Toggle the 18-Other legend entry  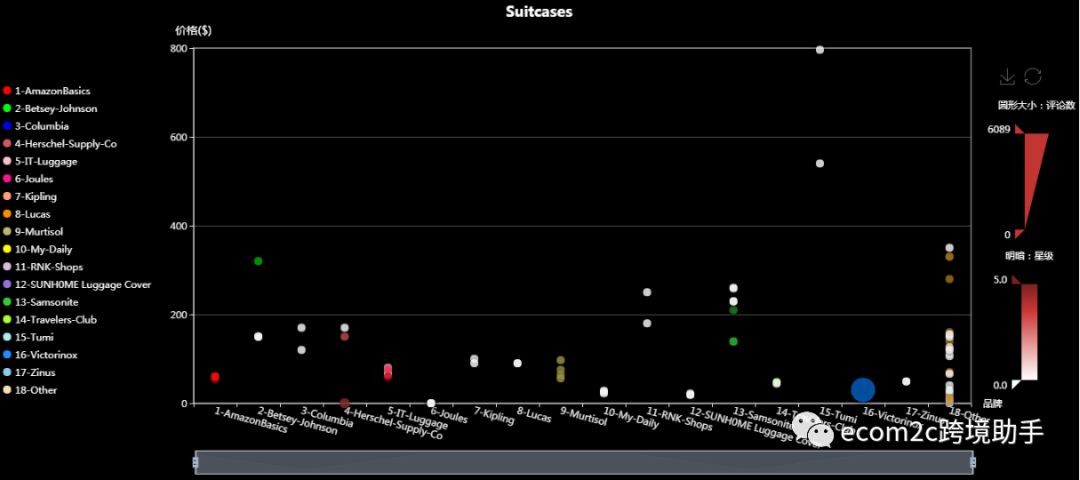pyautogui.click(x=30, y=390)
